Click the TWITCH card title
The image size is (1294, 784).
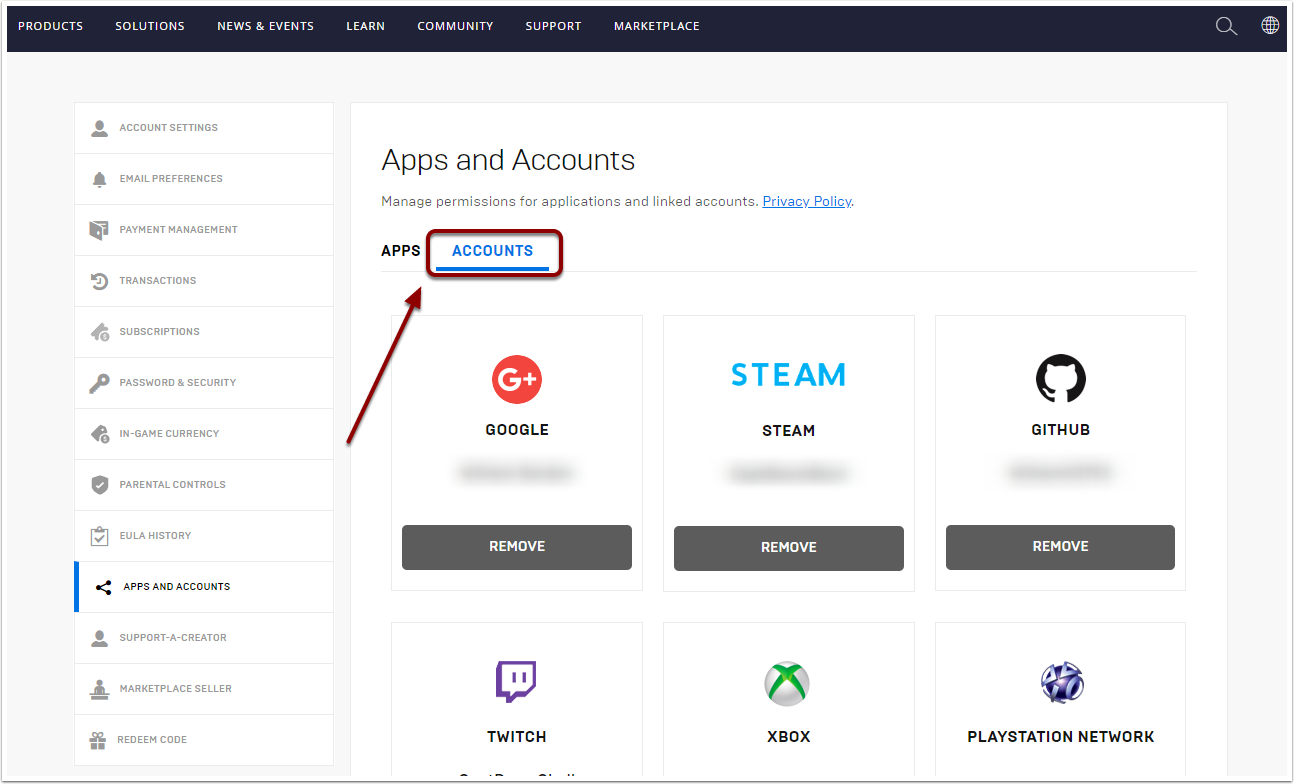tap(517, 737)
